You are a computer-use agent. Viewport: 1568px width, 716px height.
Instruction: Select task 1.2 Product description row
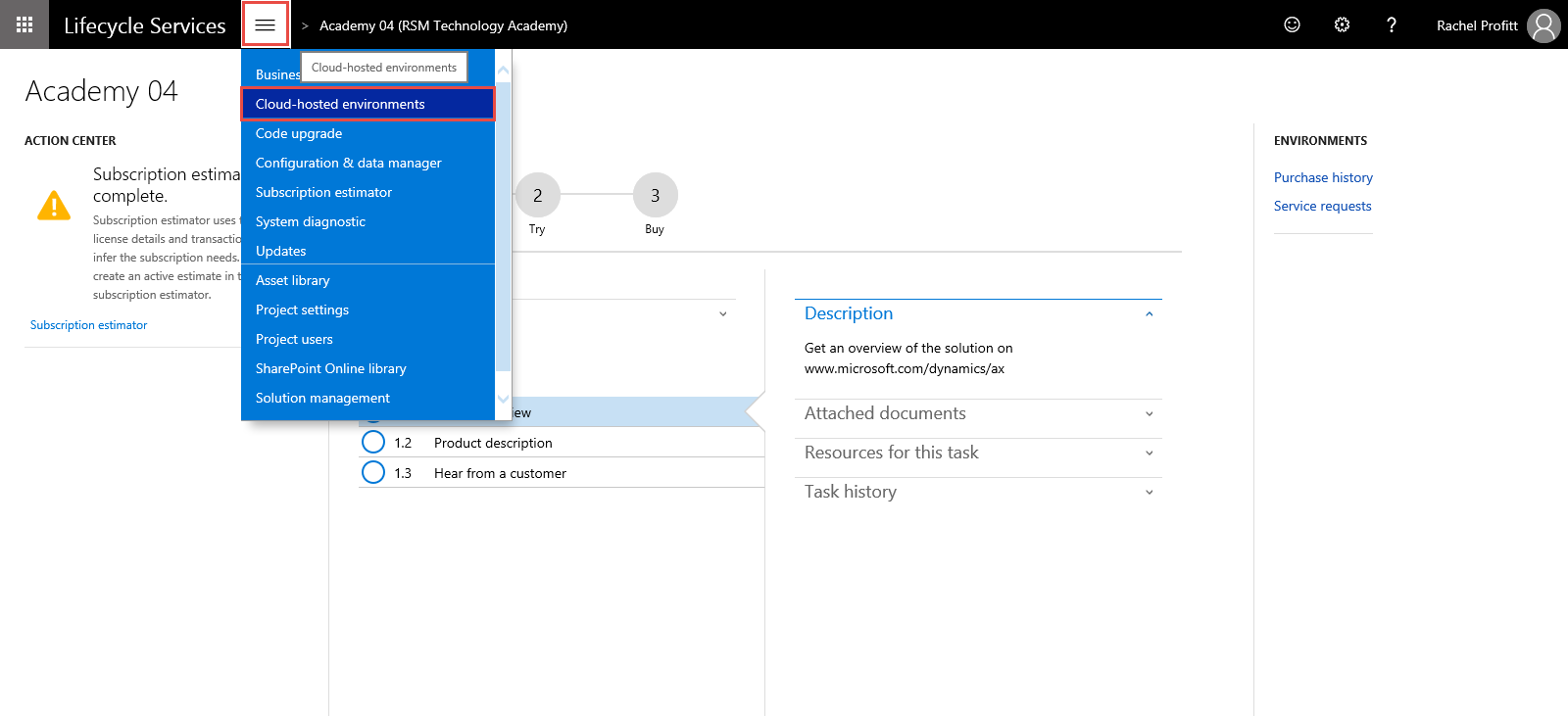click(562, 443)
